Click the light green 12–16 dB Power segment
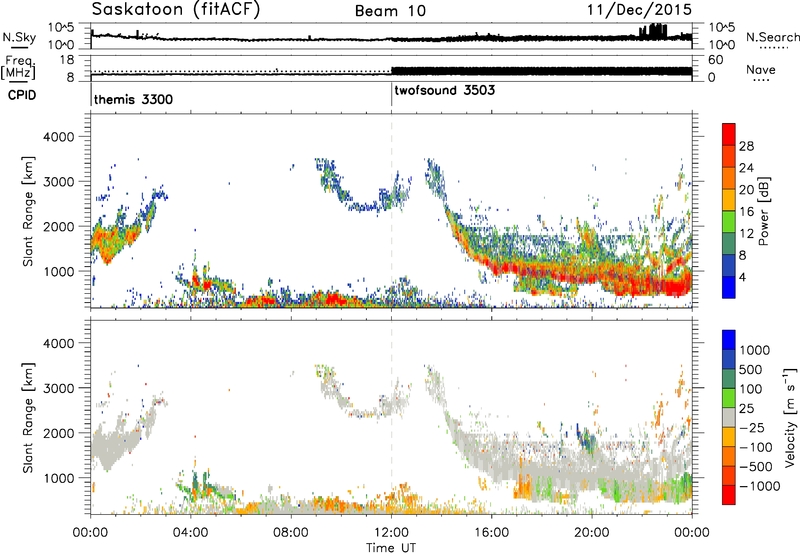The height and width of the screenshot is (554, 800). click(729, 222)
